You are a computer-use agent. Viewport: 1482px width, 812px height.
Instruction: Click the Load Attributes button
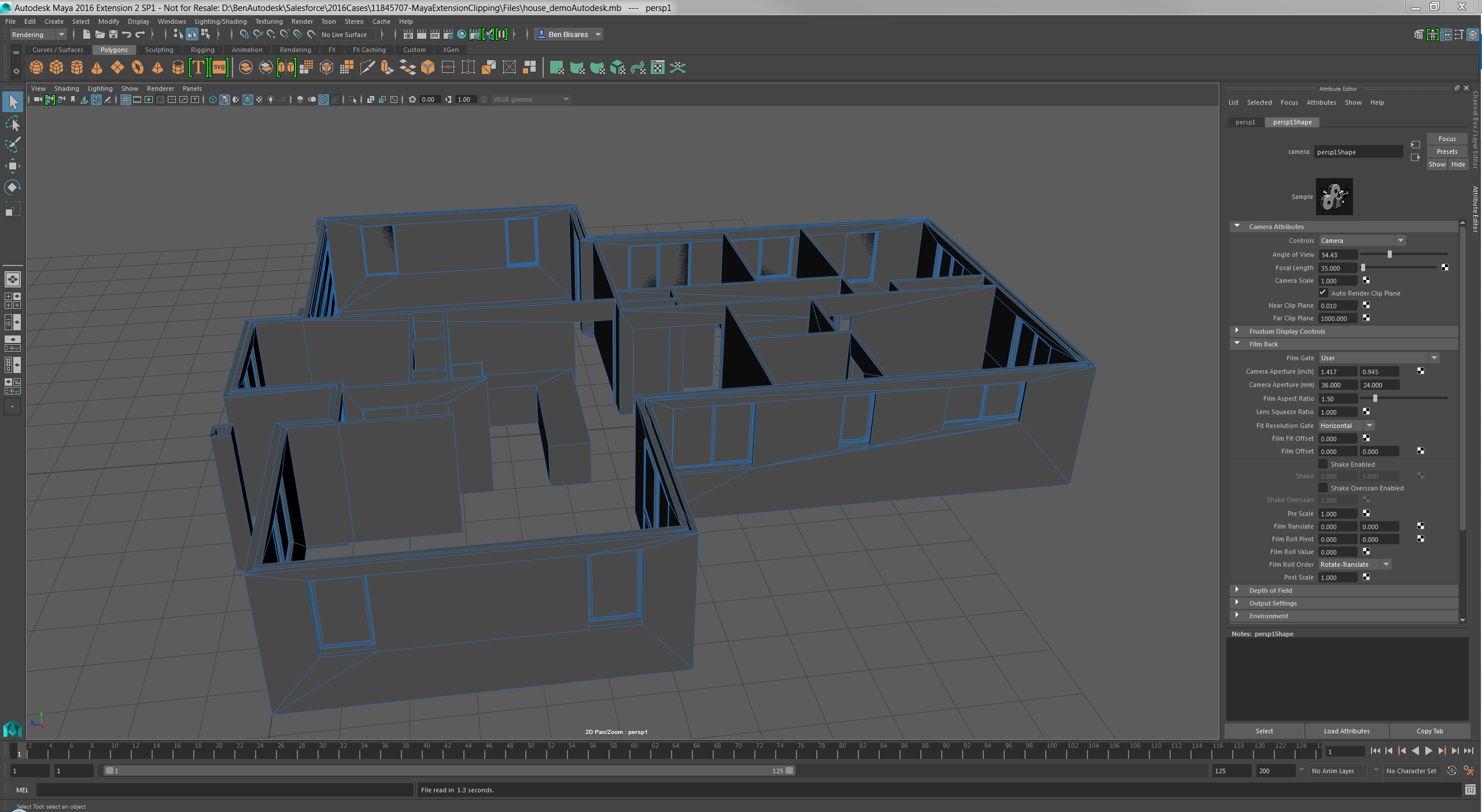1346,730
